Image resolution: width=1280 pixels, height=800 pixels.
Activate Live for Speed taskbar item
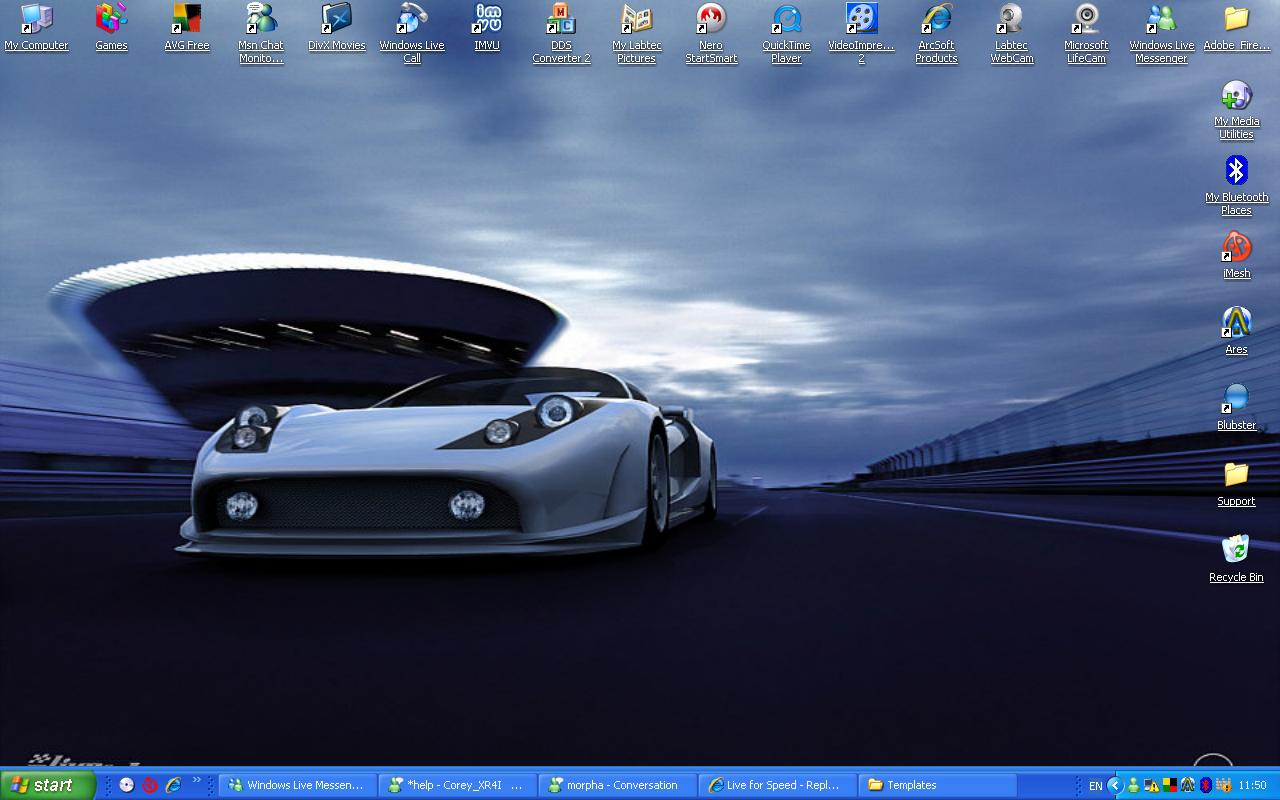tap(778, 785)
